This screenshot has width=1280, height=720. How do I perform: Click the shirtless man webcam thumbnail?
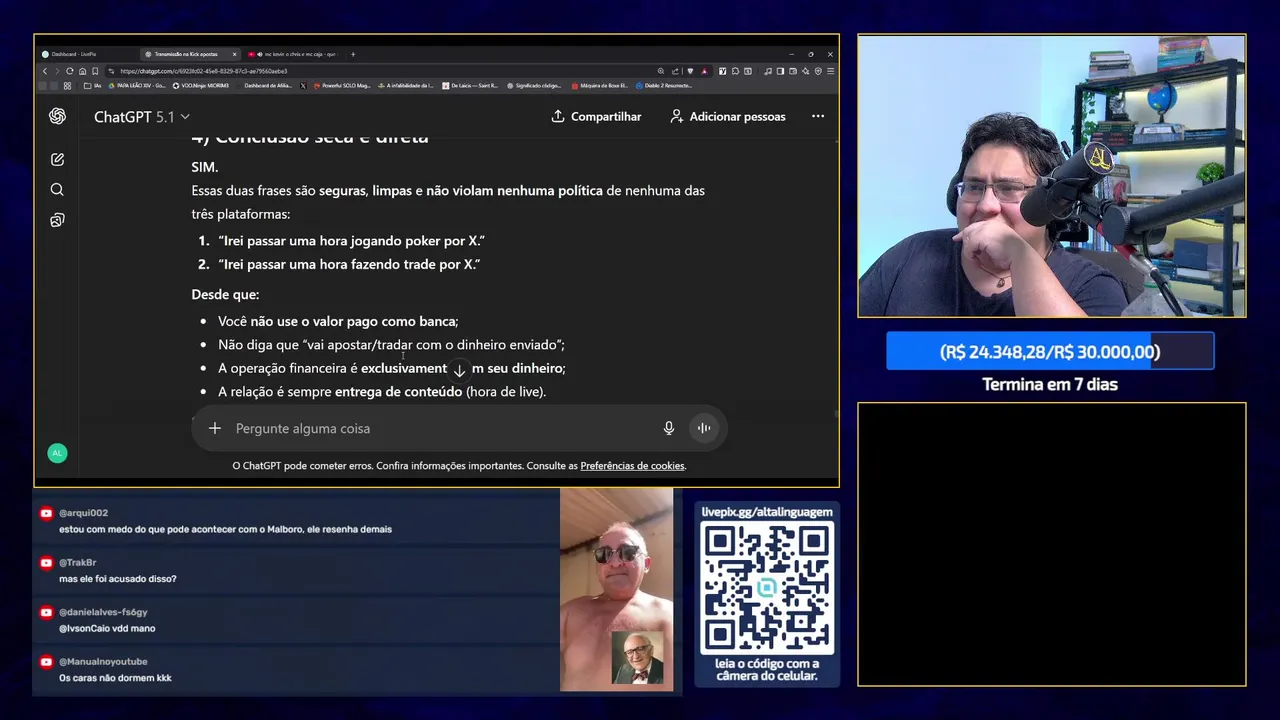[x=616, y=589]
